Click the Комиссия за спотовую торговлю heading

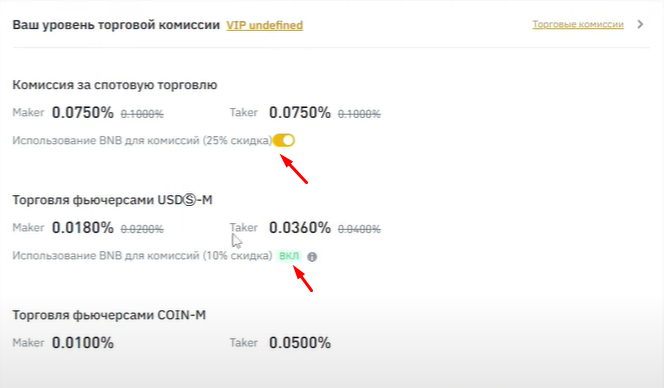point(115,85)
